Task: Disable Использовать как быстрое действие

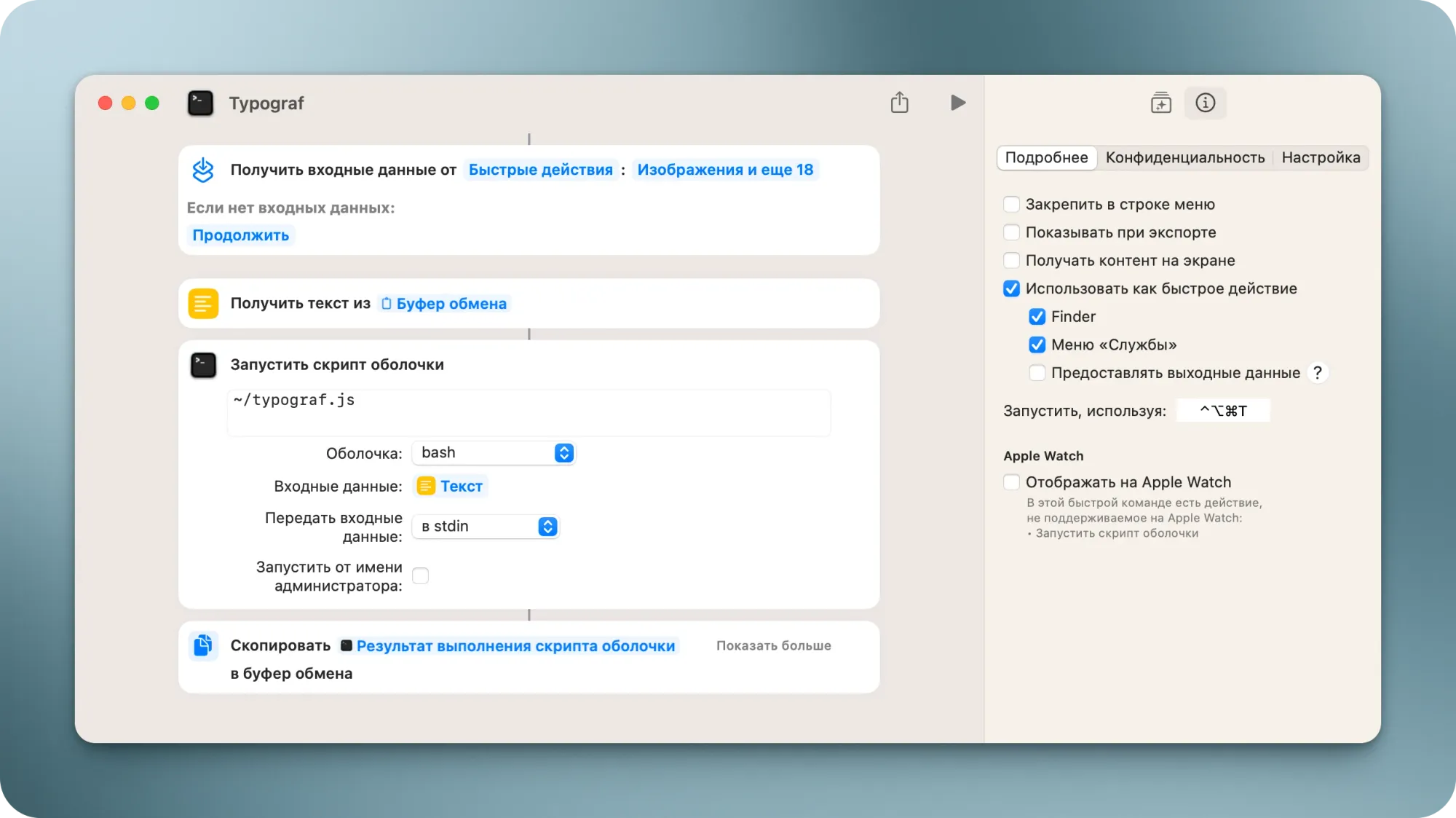Action: [x=1011, y=288]
